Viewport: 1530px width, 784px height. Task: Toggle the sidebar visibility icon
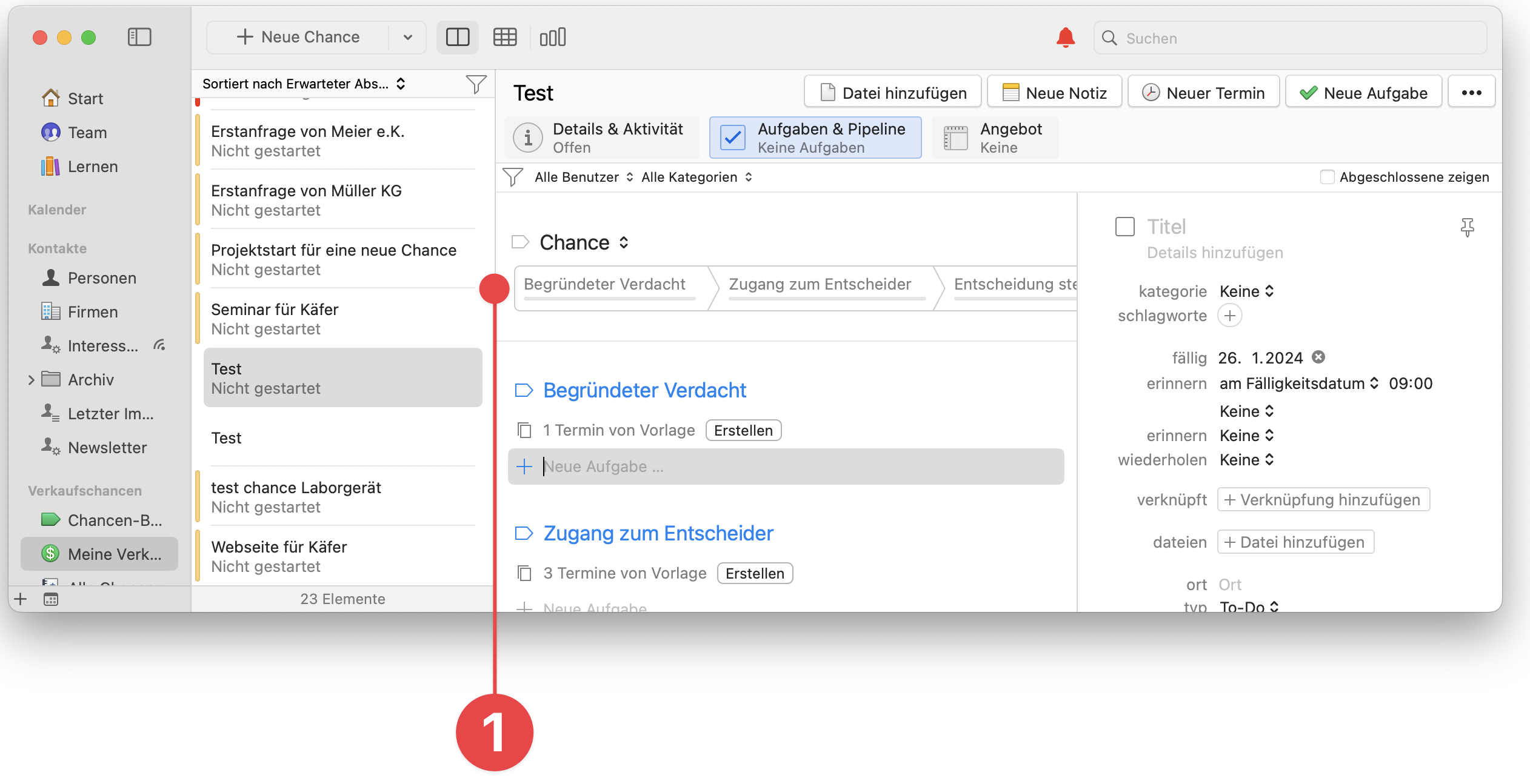139,38
